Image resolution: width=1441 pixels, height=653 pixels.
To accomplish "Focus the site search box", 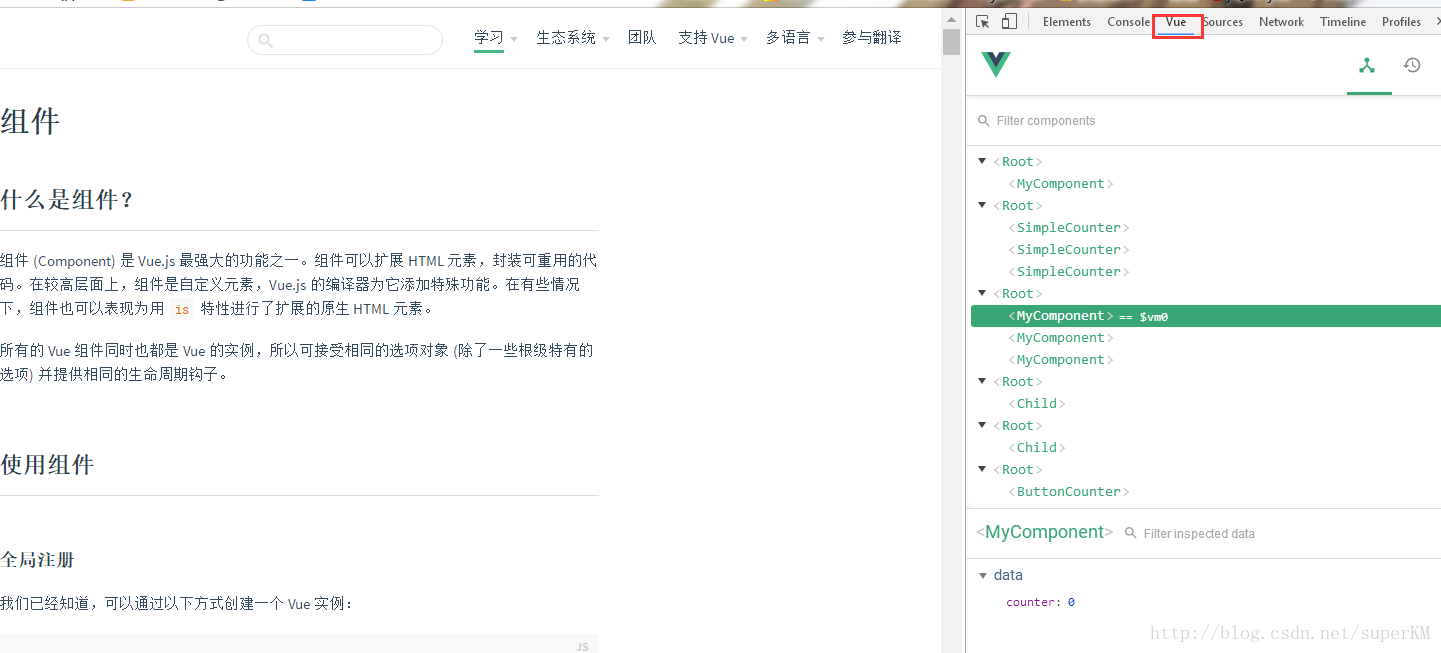I will [345, 40].
